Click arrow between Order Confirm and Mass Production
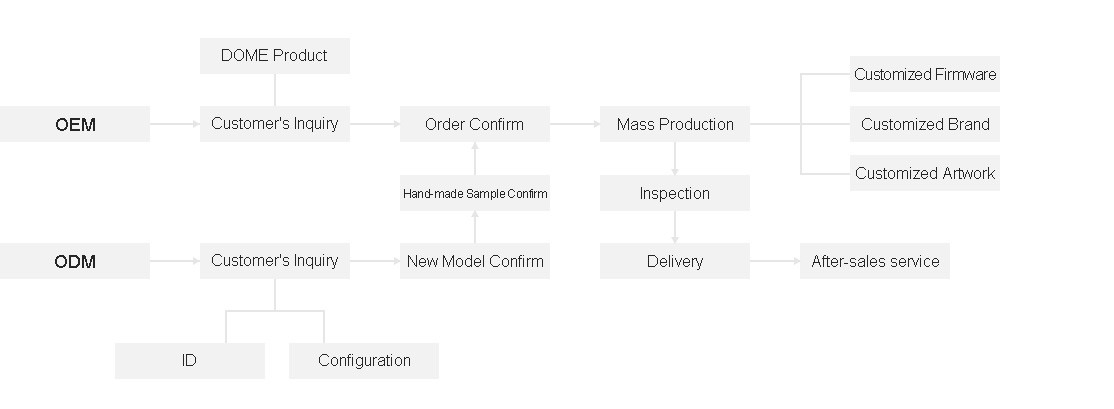The image size is (1114, 409). point(574,124)
